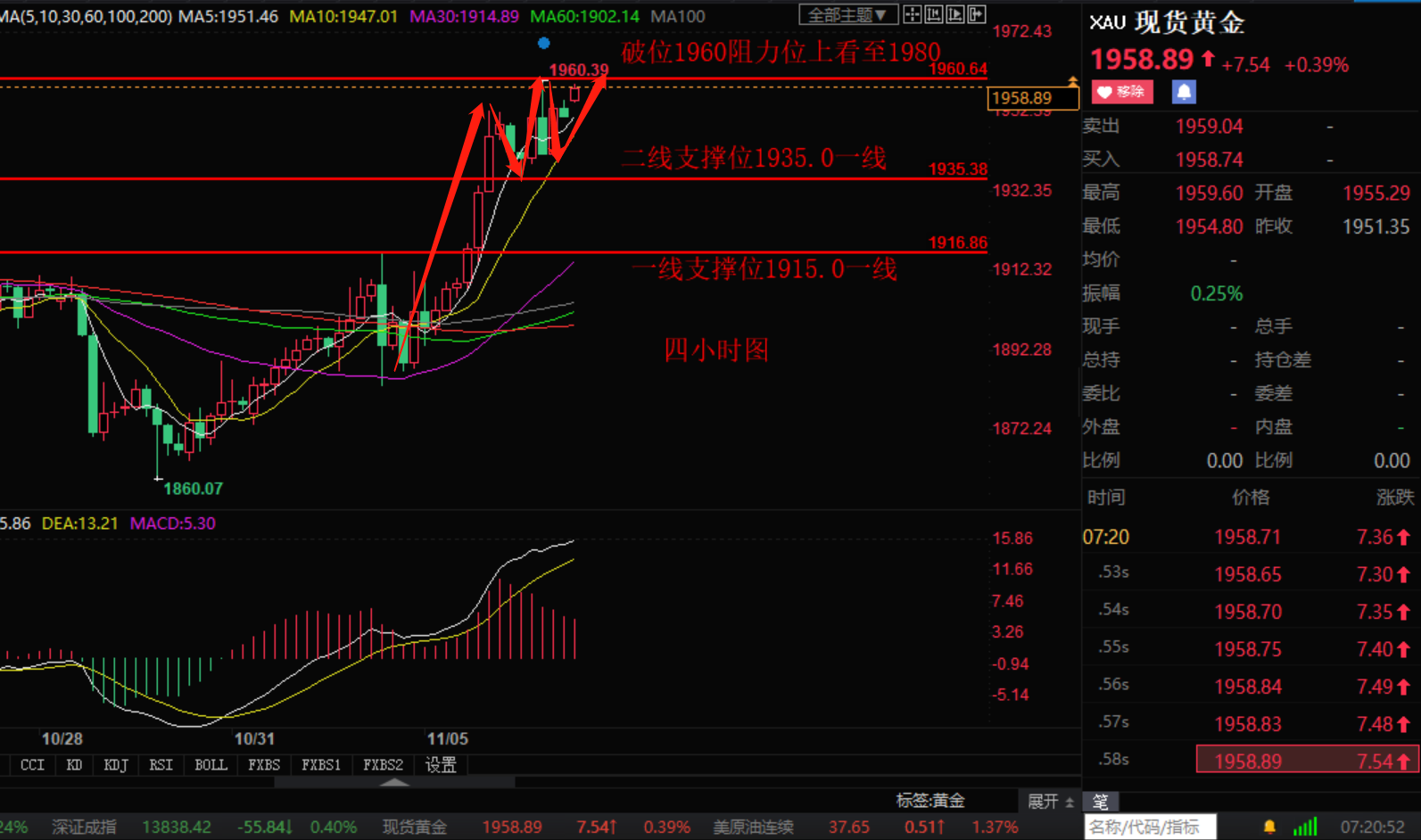Viewport: 1421px width, 840px height.
Task: Select the 笔 tick tab
Action: point(1101,802)
